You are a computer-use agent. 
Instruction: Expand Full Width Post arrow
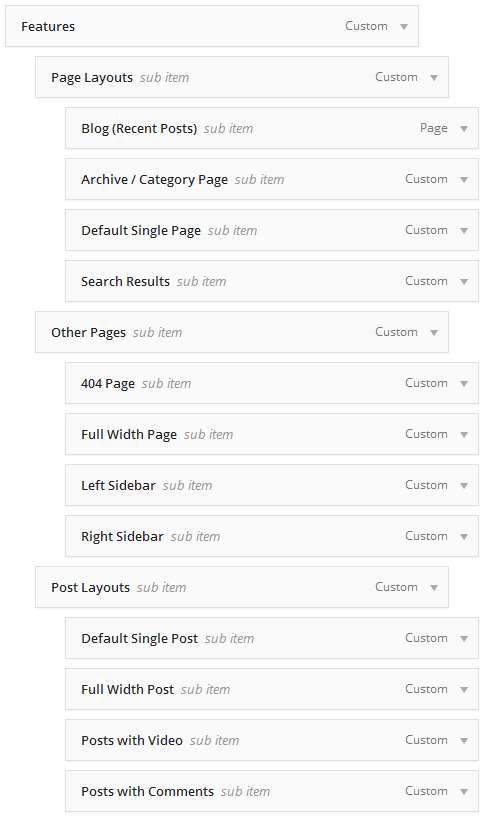pyautogui.click(x=464, y=690)
